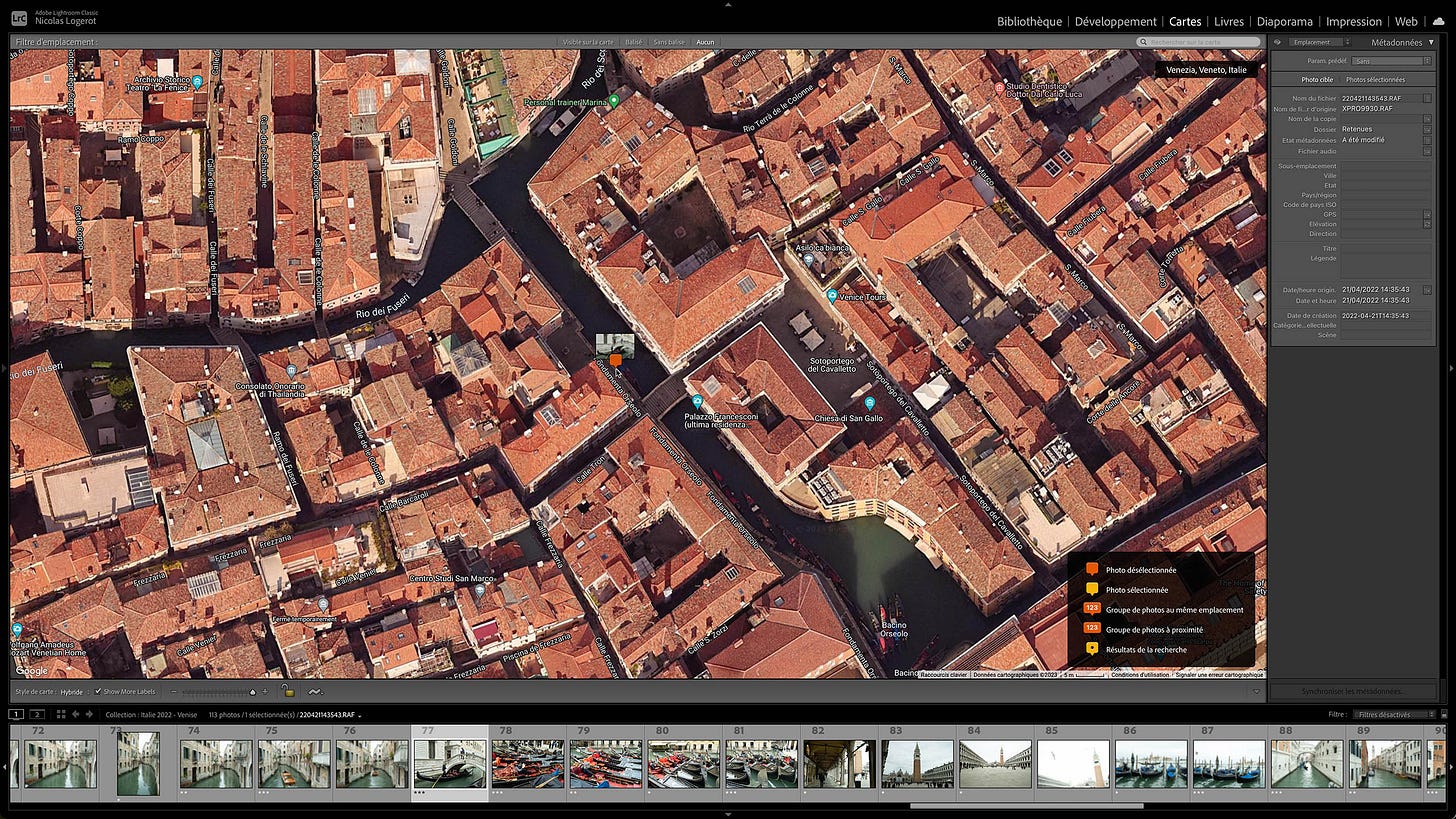Select the Aucun location filter
The width and height of the screenshot is (1456, 819).
point(705,42)
